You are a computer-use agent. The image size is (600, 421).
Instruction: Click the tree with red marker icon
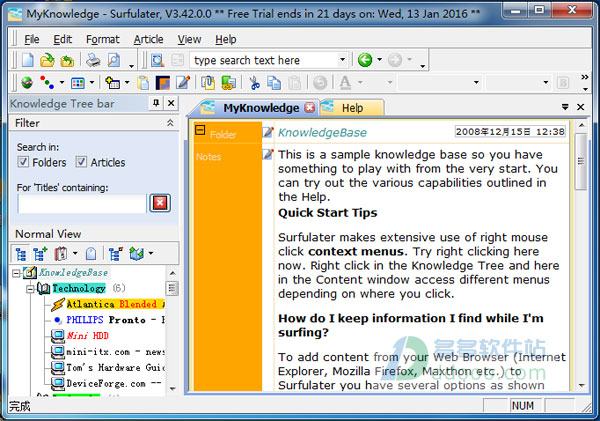click(116, 253)
